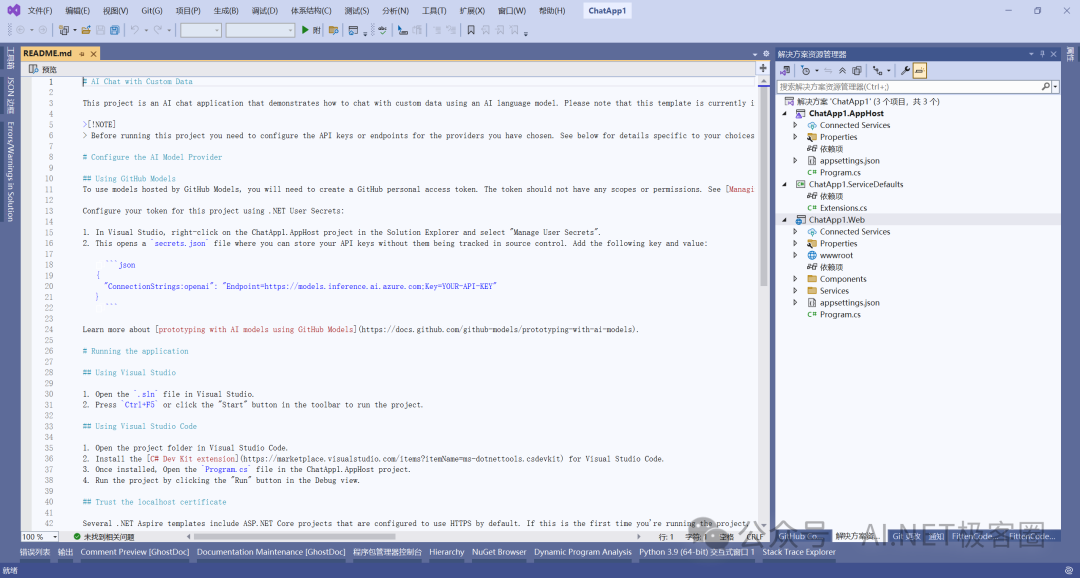Viewport: 1080px width, 578px height.
Task: Open the 帮助(H) menu
Action: coord(552,11)
